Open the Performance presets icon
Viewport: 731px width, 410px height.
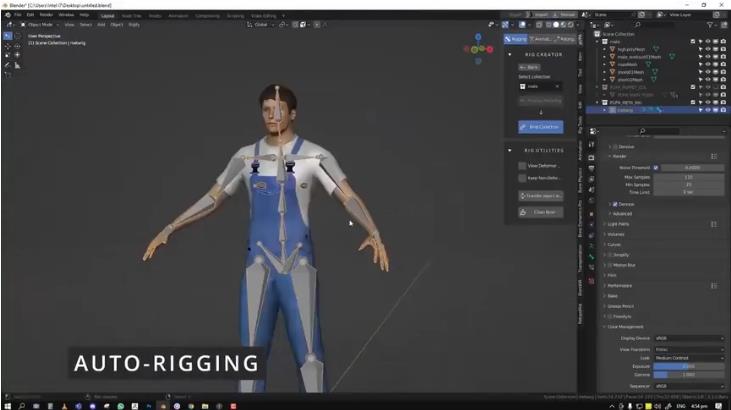714,285
